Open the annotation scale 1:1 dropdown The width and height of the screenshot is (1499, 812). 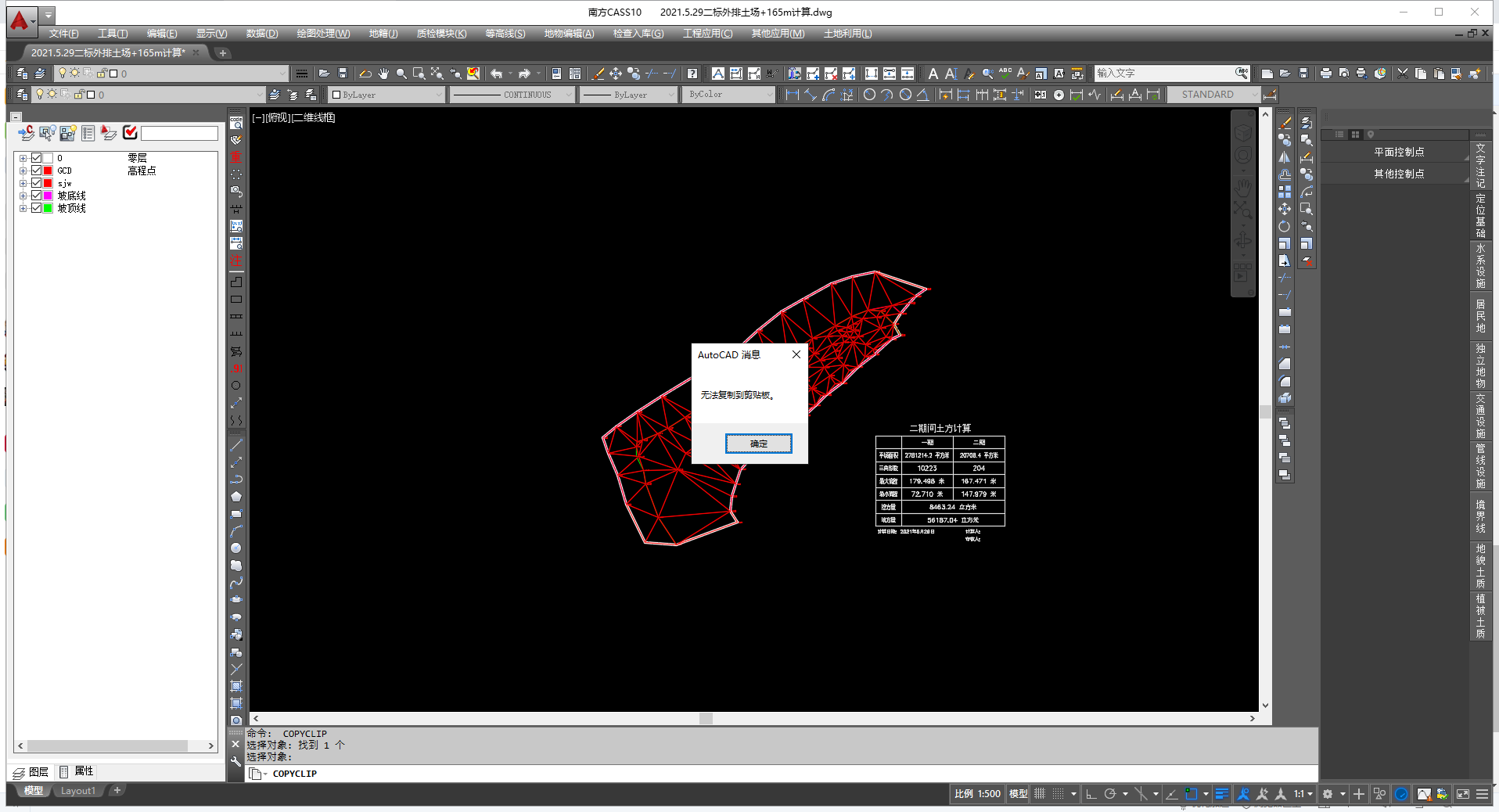pyautogui.click(x=1303, y=794)
